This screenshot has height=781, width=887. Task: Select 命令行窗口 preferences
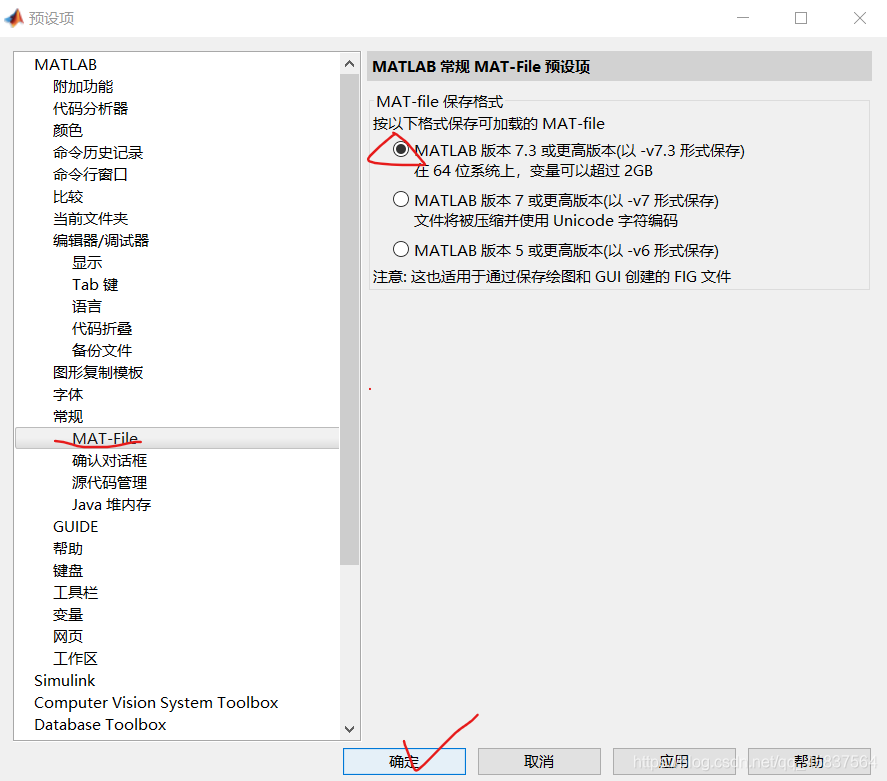pyautogui.click(x=91, y=175)
